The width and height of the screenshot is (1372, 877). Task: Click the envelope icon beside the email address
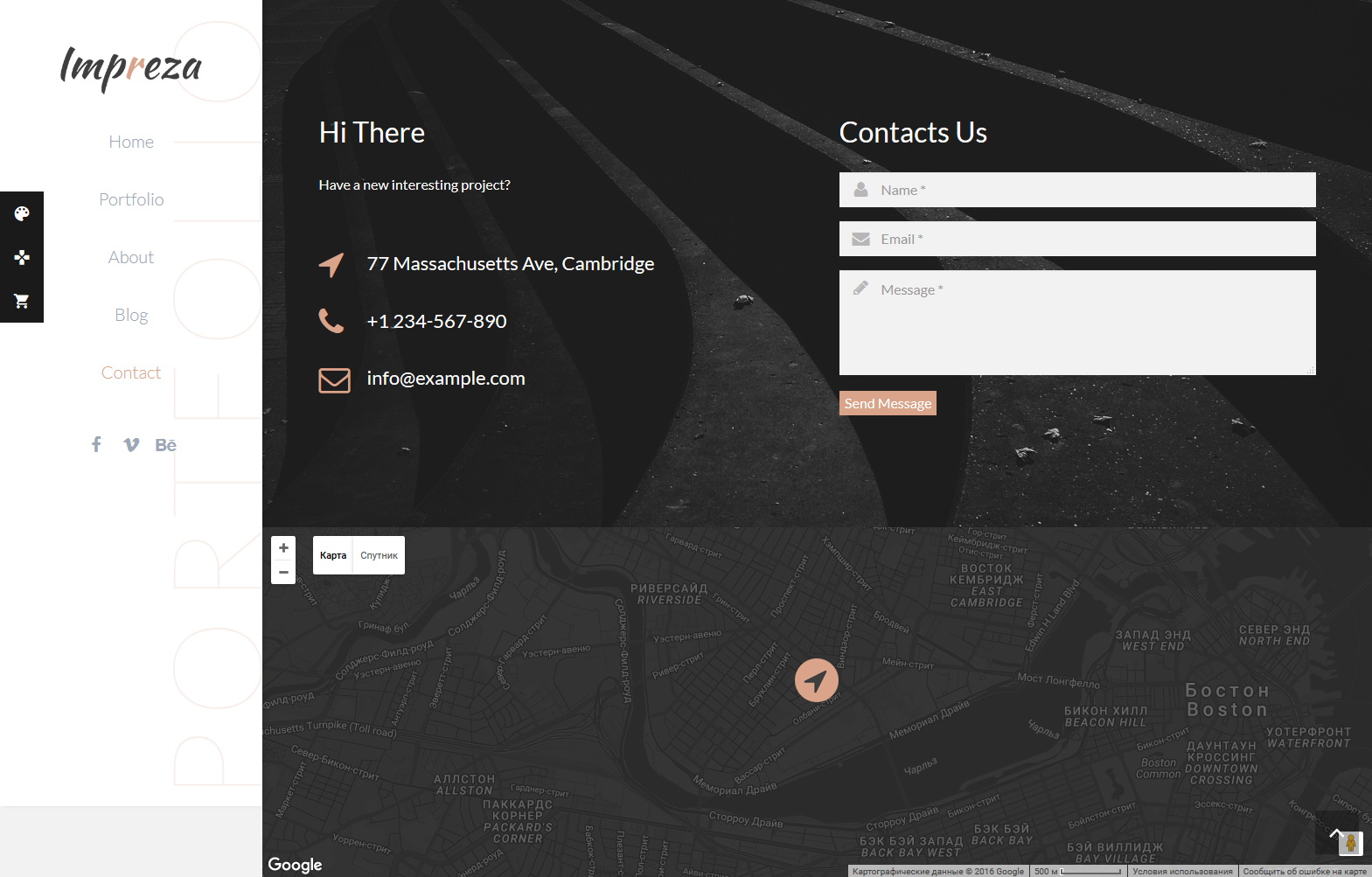point(334,379)
